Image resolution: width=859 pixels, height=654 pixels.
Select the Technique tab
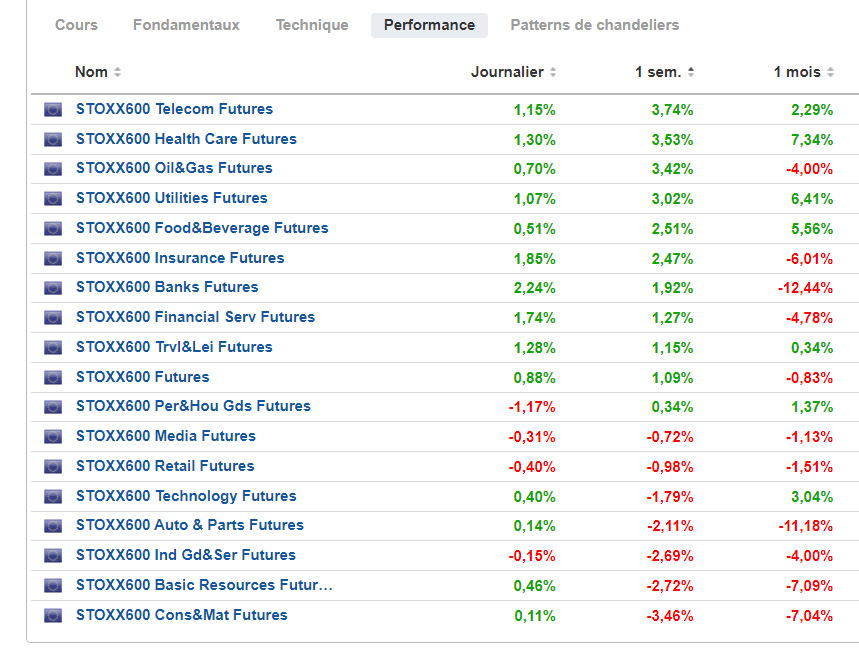point(312,25)
